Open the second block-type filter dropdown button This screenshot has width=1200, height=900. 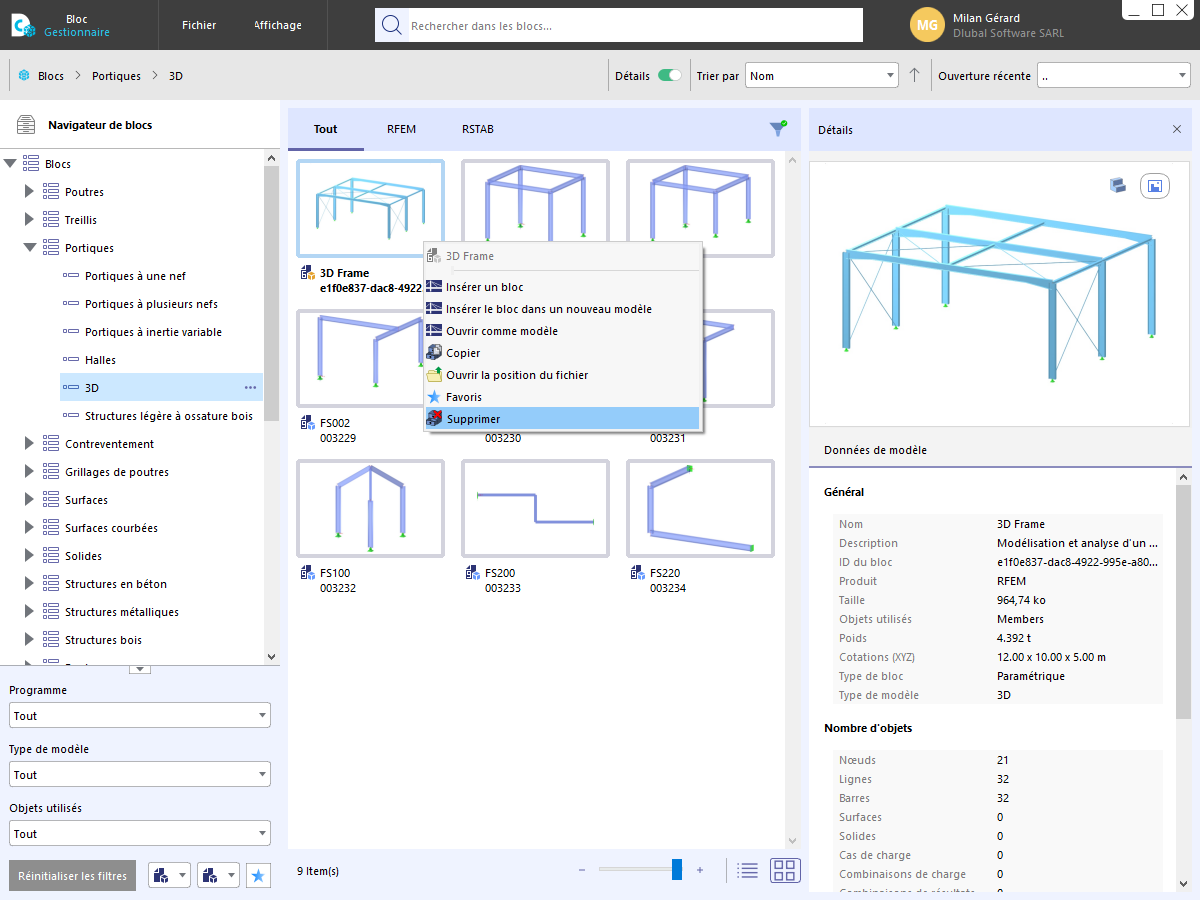point(219,876)
